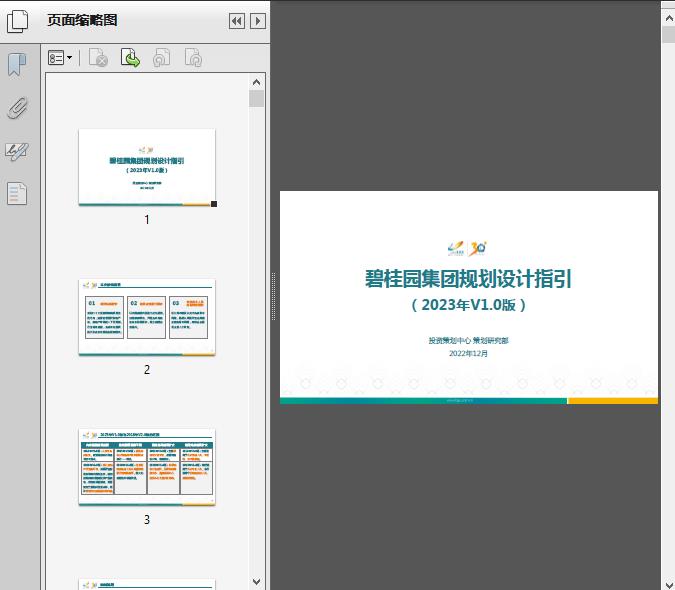This screenshot has height=590, width=675.
Task: Click the document scrollbar thumb
Action: (669, 34)
